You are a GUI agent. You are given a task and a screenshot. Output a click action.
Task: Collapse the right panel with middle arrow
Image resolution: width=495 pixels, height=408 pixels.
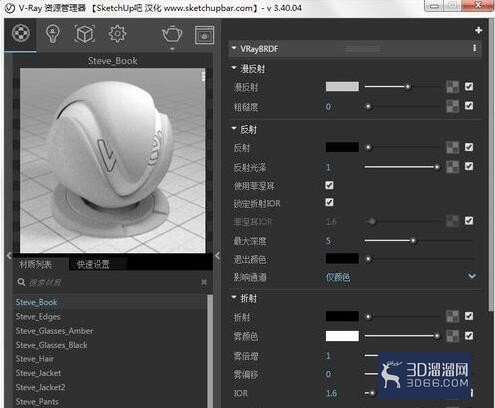coord(217,255)
